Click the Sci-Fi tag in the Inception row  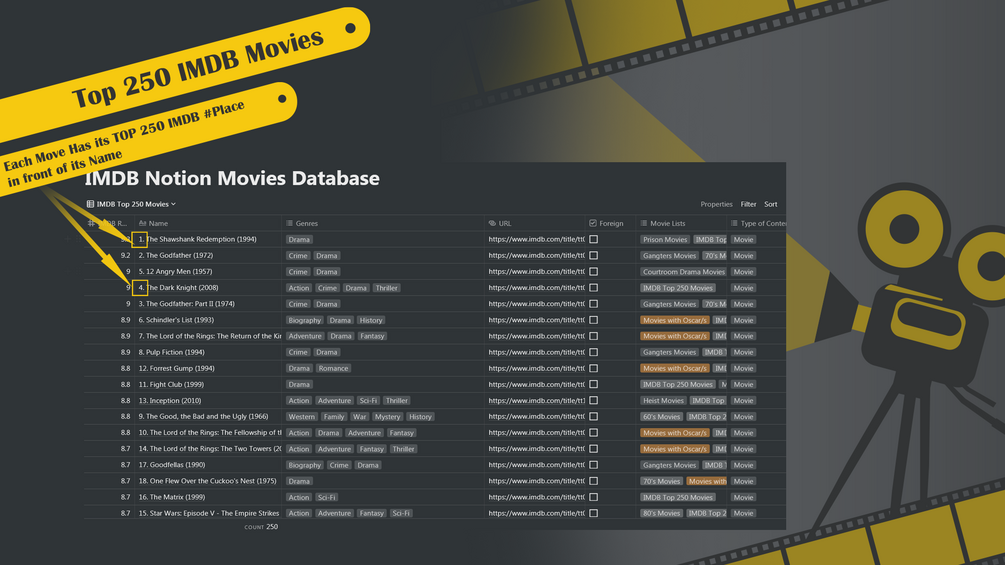tap(368, 401)
